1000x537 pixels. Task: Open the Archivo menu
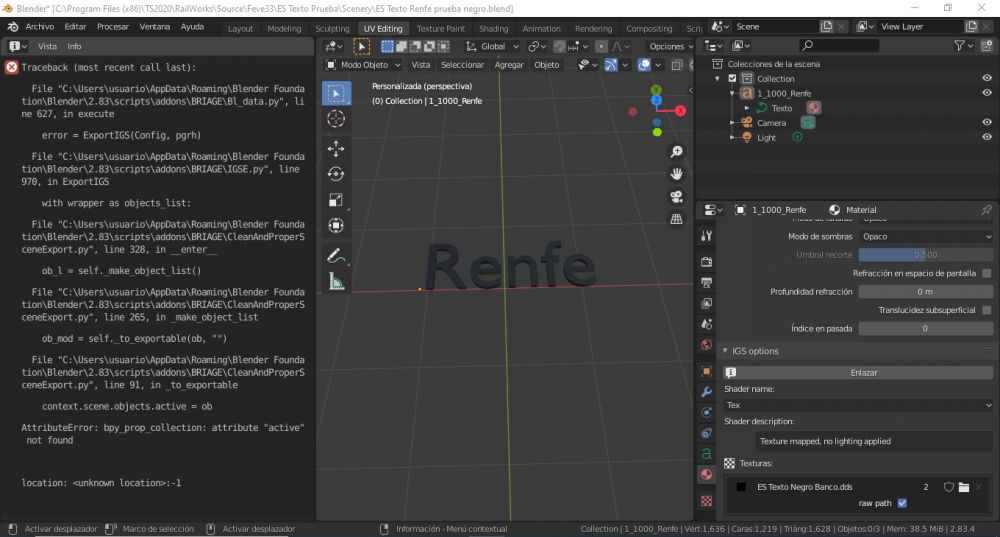pos(40,27)
